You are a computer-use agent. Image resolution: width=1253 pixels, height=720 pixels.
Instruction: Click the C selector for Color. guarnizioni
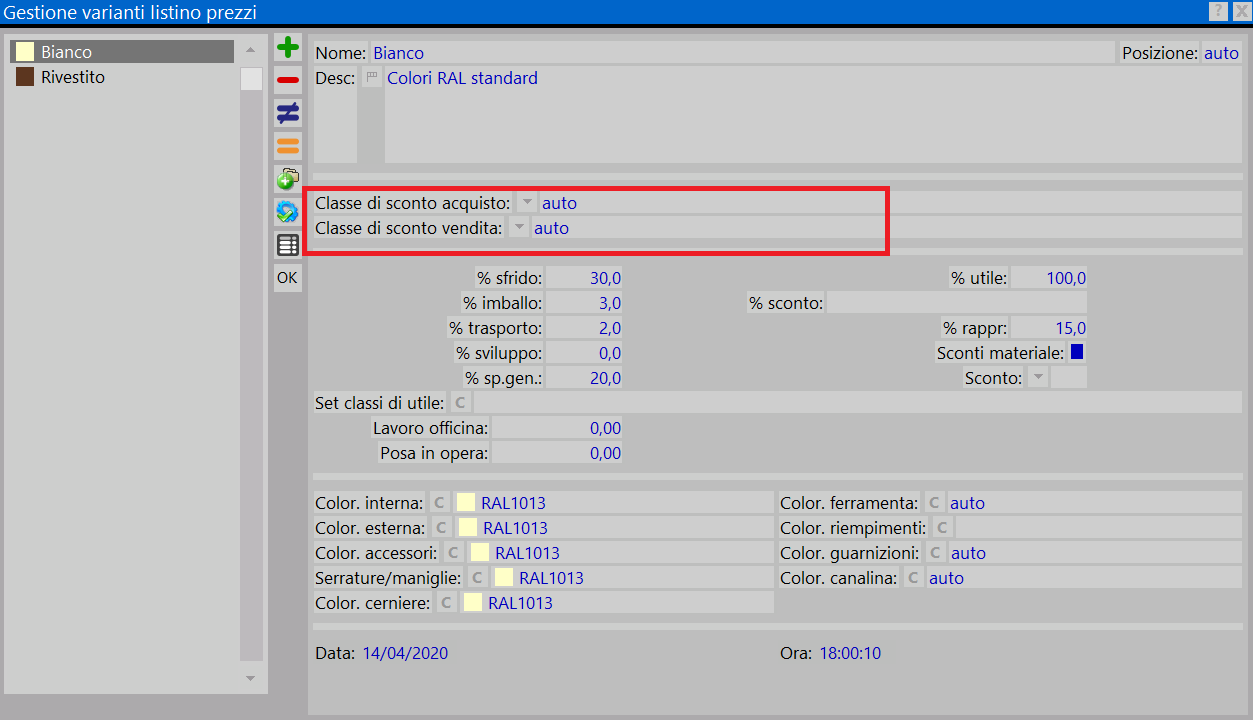pos(935,552)
